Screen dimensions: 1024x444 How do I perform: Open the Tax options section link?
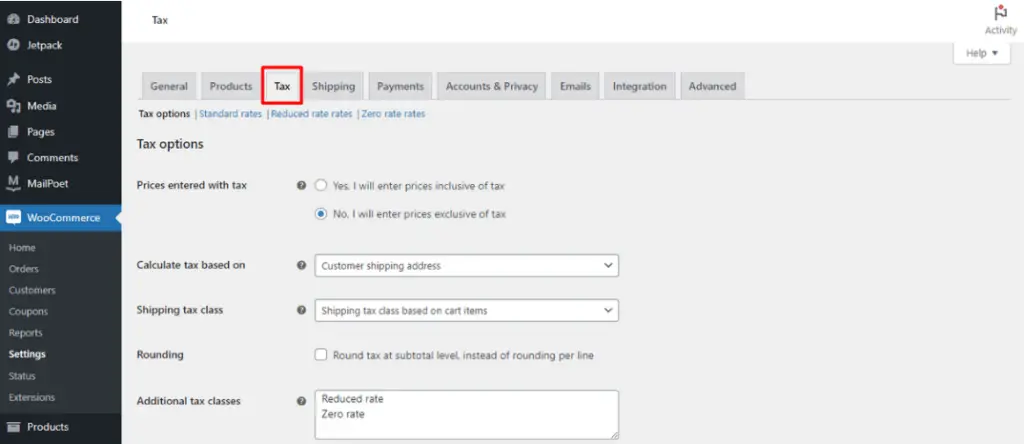click(163, 114)
